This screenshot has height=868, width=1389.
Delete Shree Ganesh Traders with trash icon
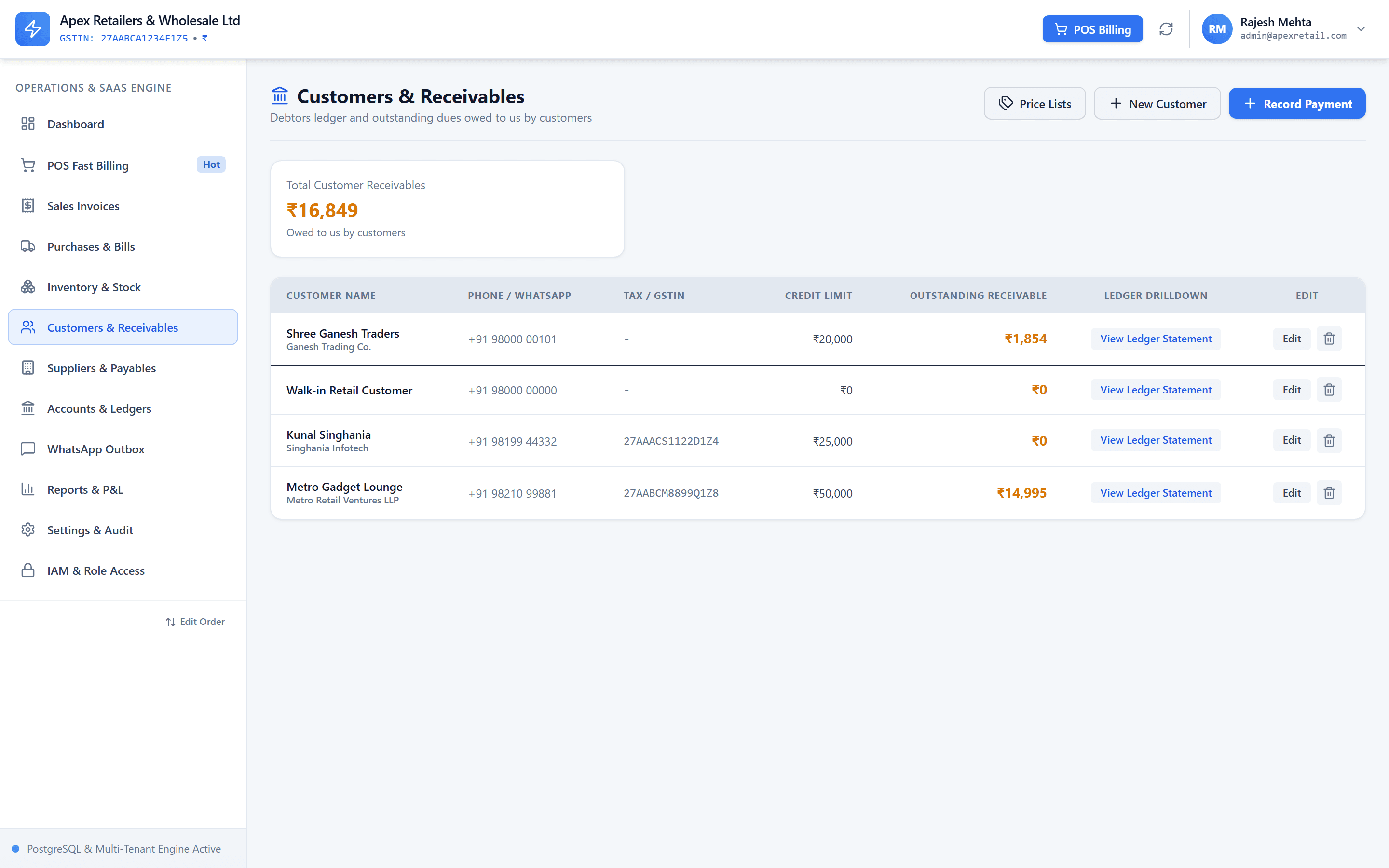pyautogui.click(x=1329, y=339)
